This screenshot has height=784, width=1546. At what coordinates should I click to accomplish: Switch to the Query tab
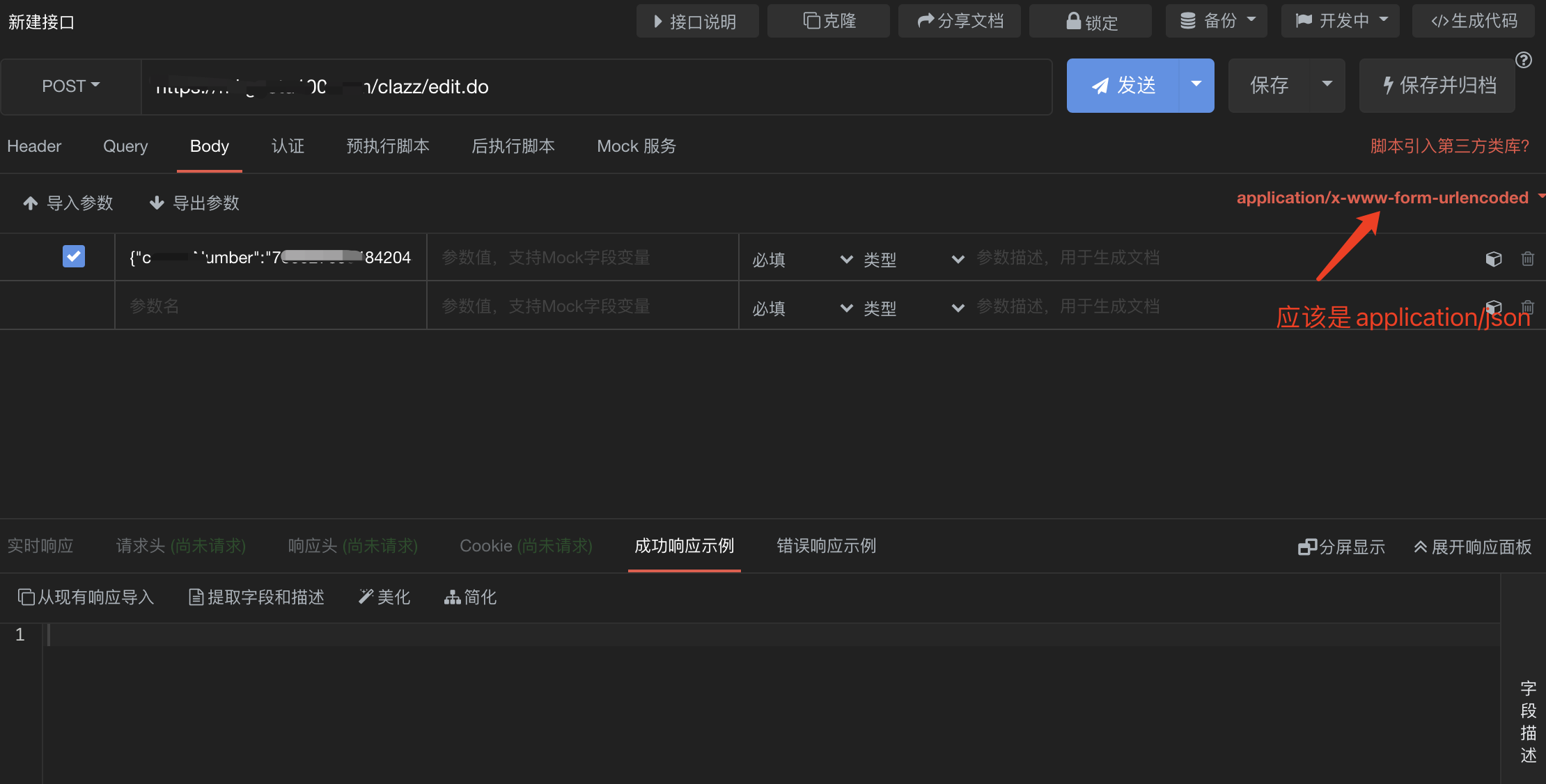[x=125, y=146]
